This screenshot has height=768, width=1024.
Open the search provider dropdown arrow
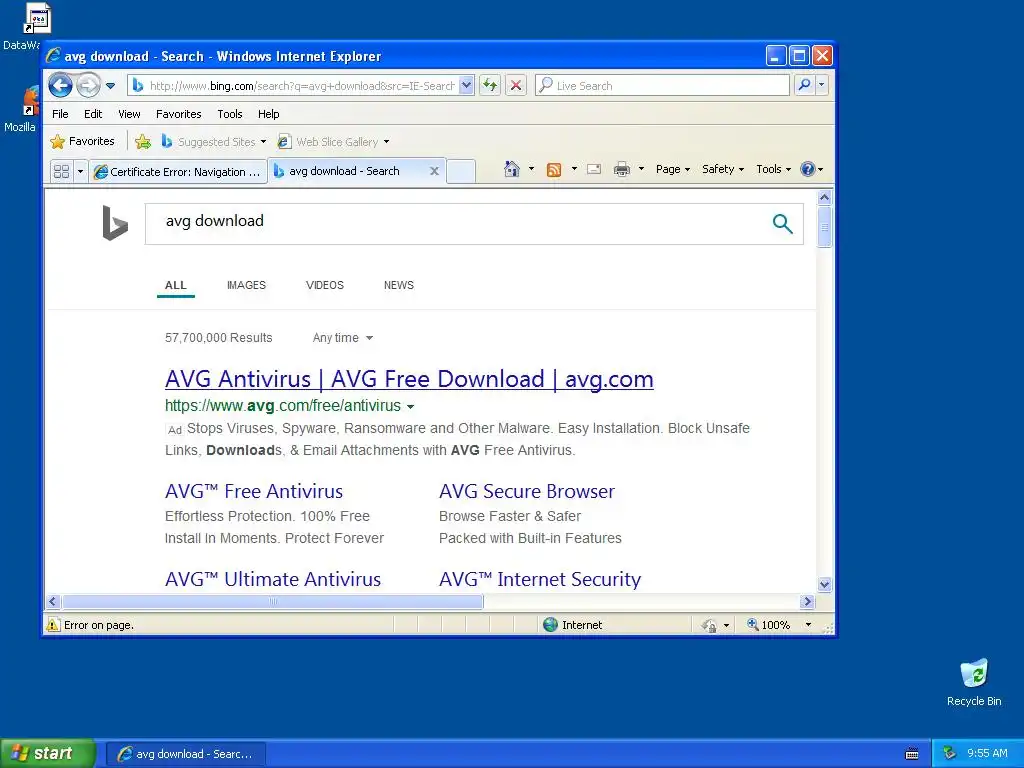pos(822,85)
